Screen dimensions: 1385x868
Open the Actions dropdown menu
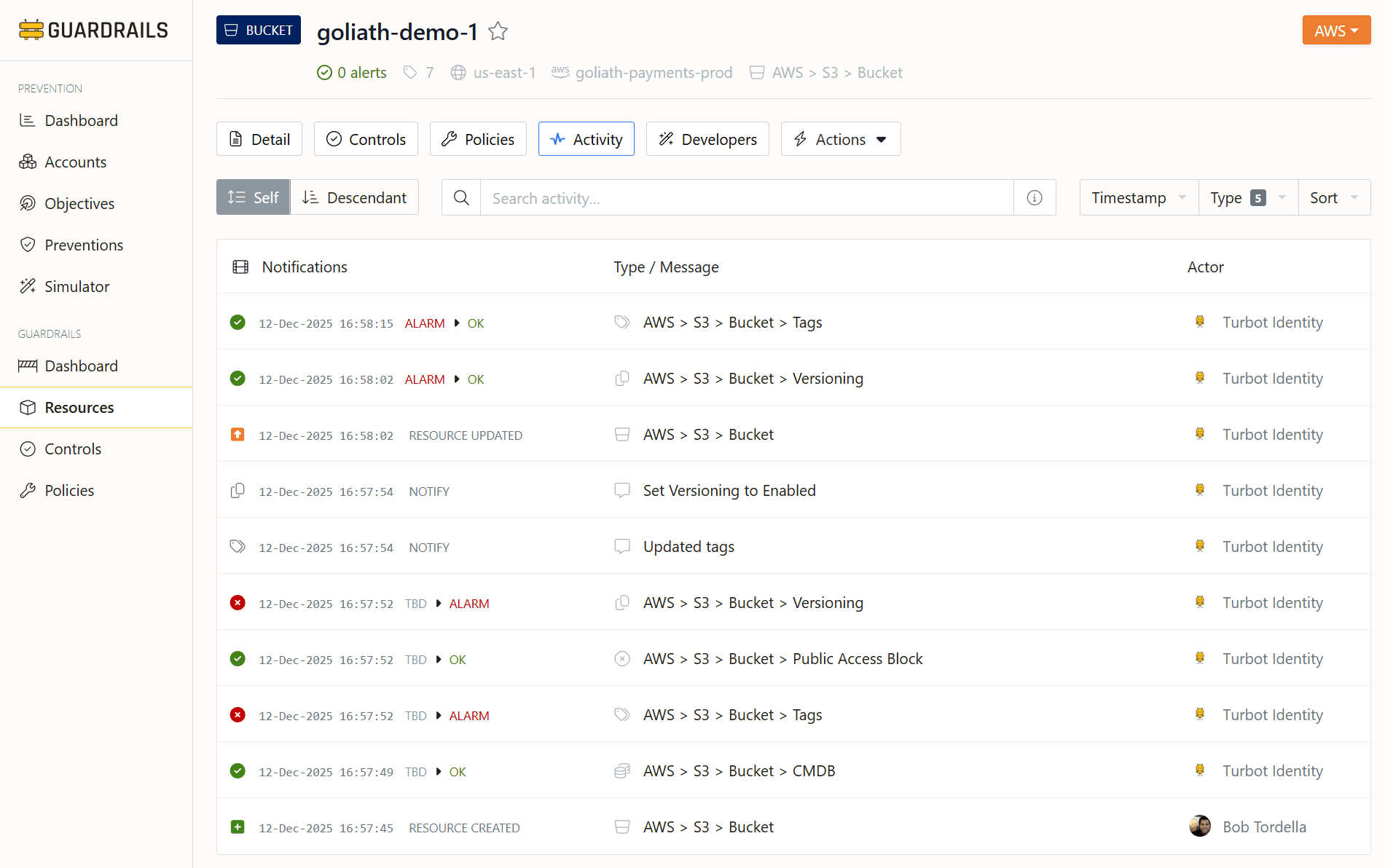pyautogui.click(x=840, y=138)
